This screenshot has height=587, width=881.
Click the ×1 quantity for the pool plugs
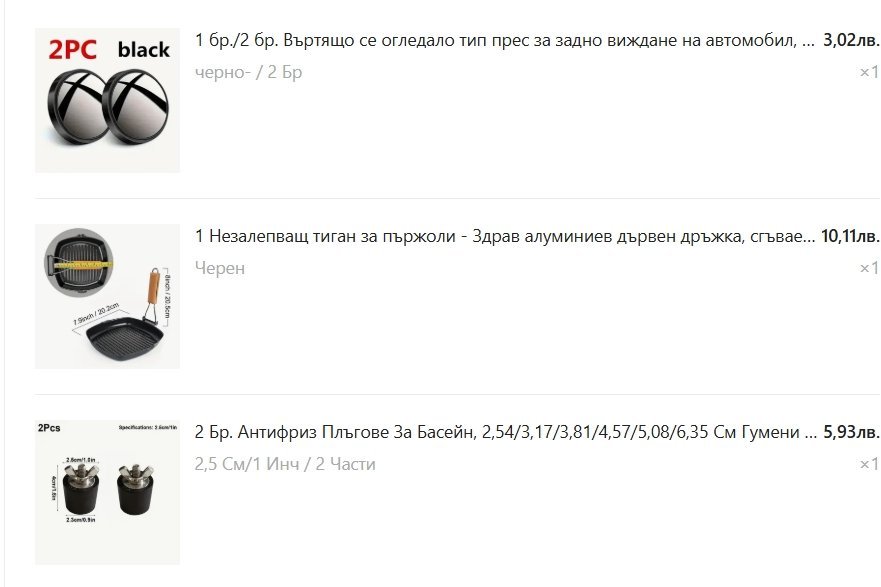[x=869, y=465]
